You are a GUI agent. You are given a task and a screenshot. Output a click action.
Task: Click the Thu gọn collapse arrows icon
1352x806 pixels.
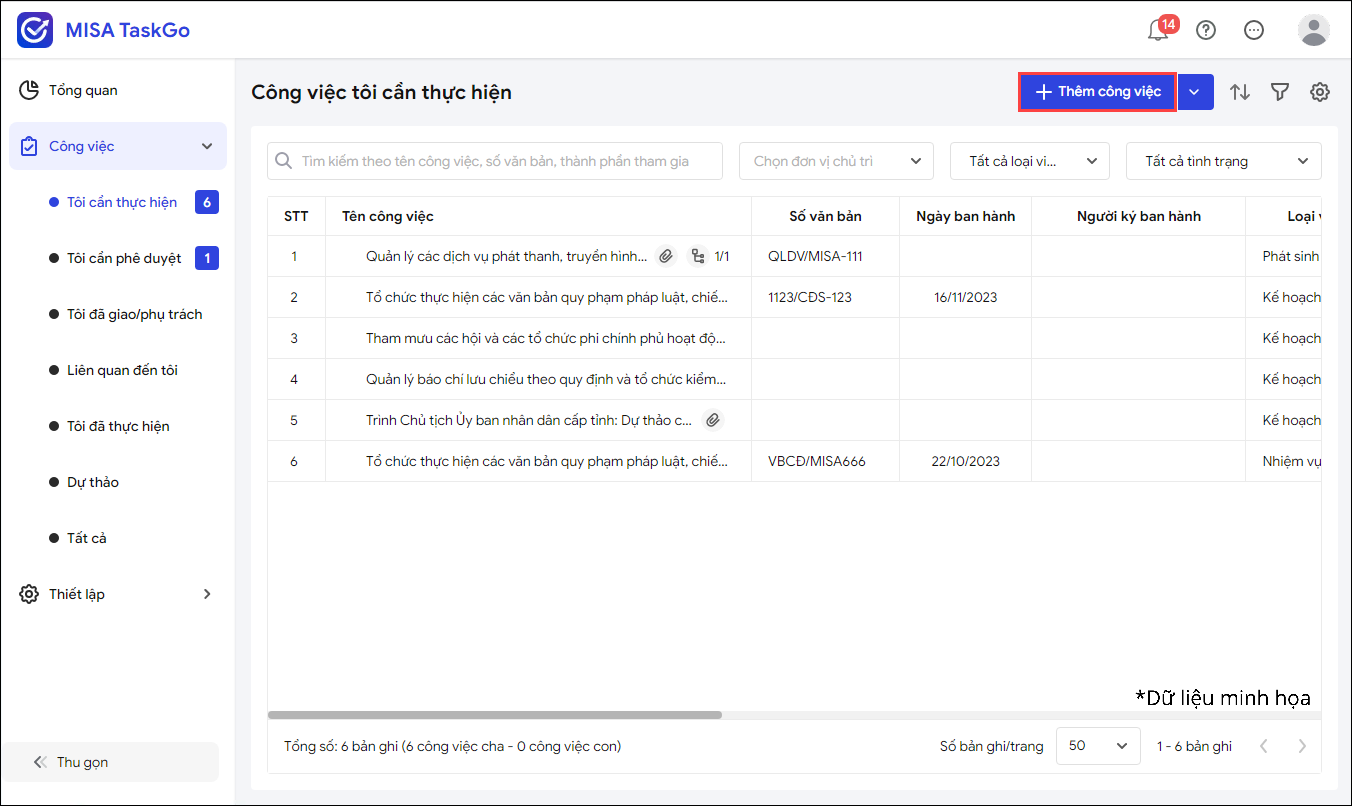click(40, 762)
